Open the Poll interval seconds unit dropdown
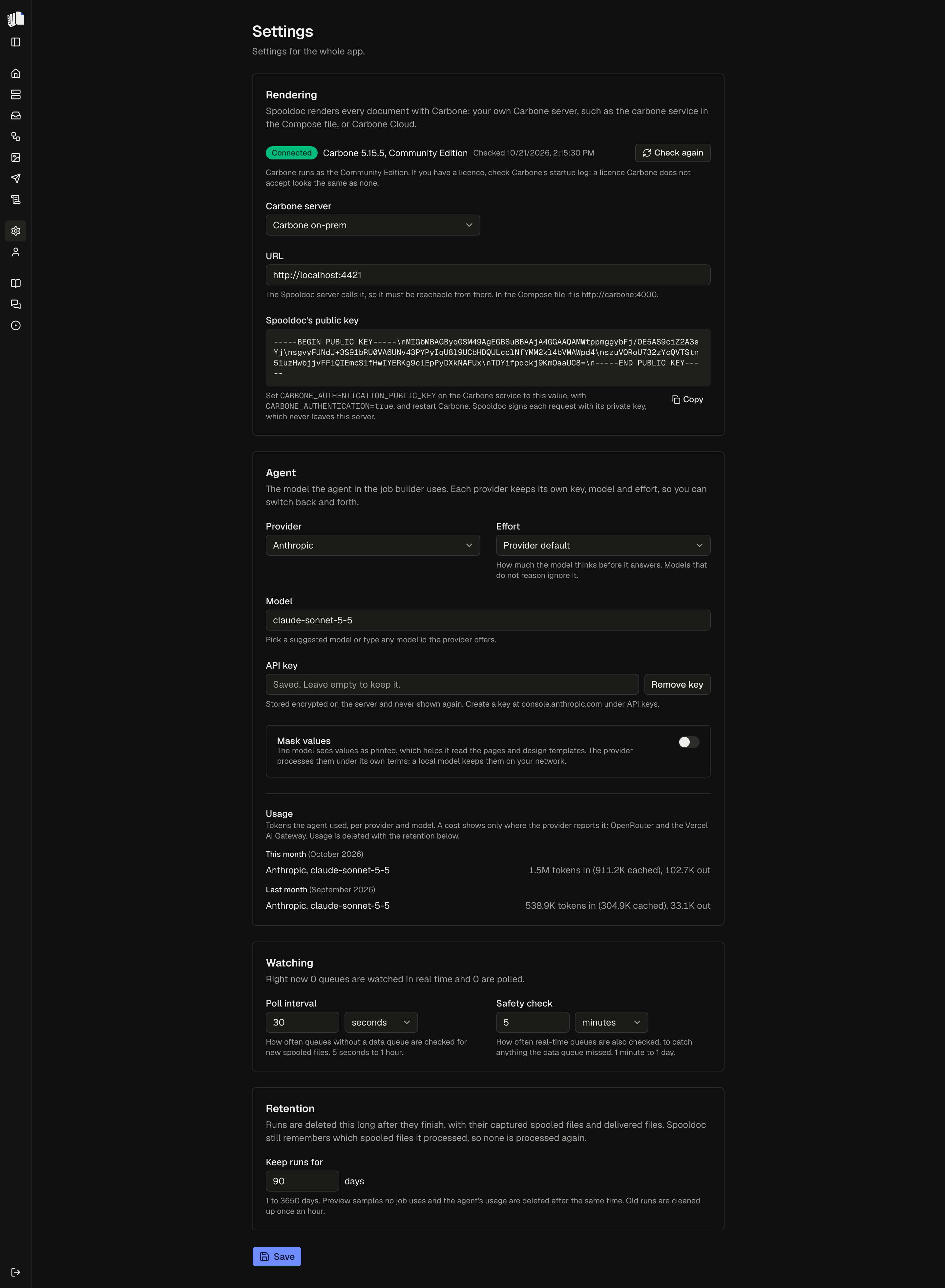The image size is (945, 1288). click(381, 1023)
